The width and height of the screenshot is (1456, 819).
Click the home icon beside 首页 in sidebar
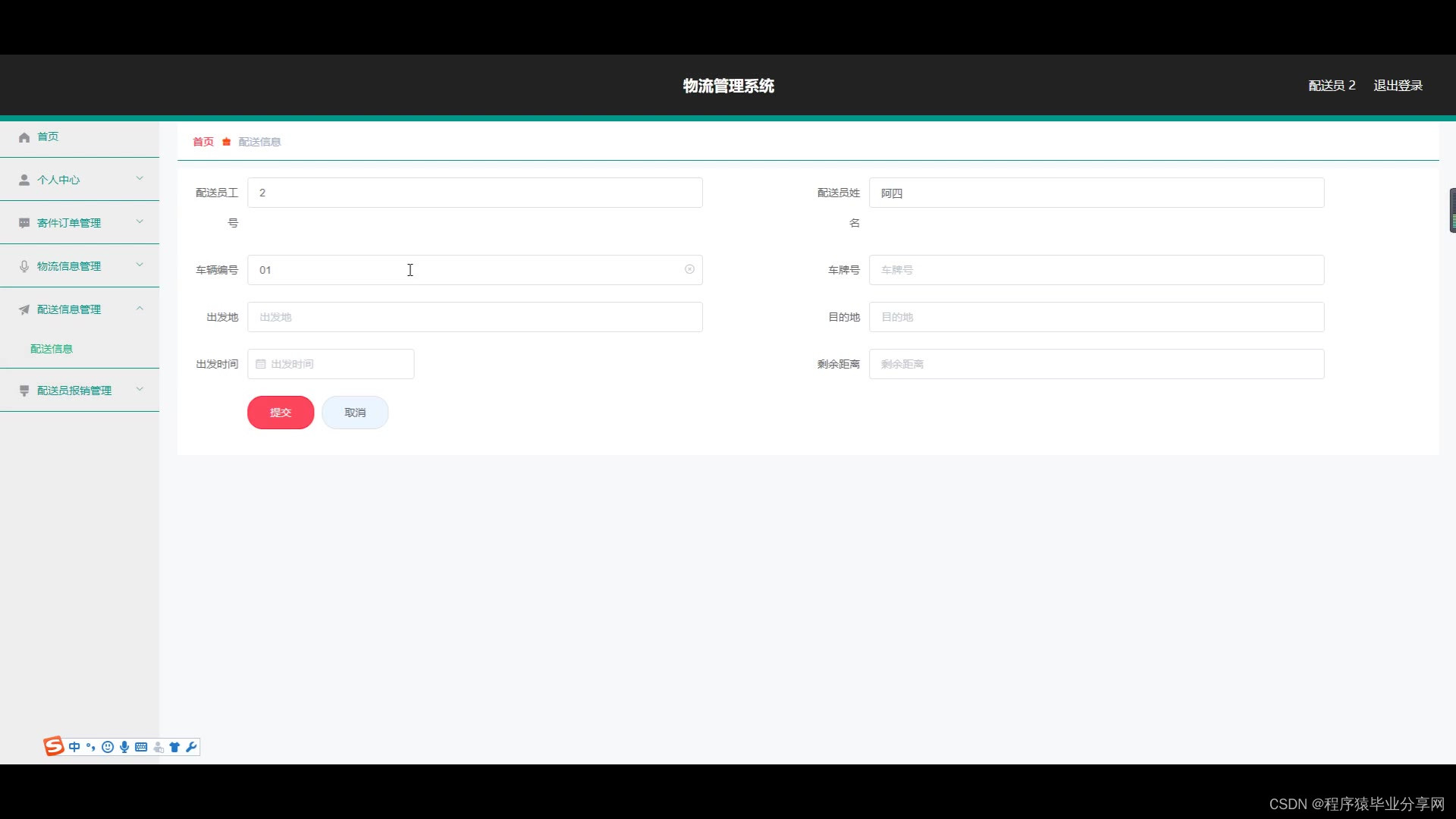pos(24,137)
